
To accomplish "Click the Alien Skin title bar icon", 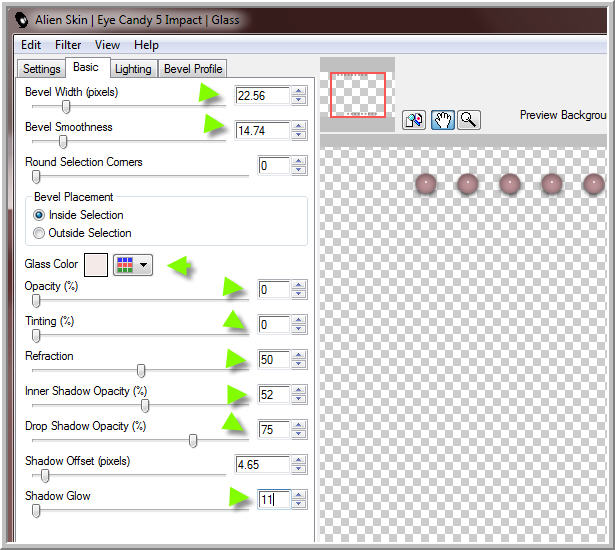I will [x=22, y=20].
